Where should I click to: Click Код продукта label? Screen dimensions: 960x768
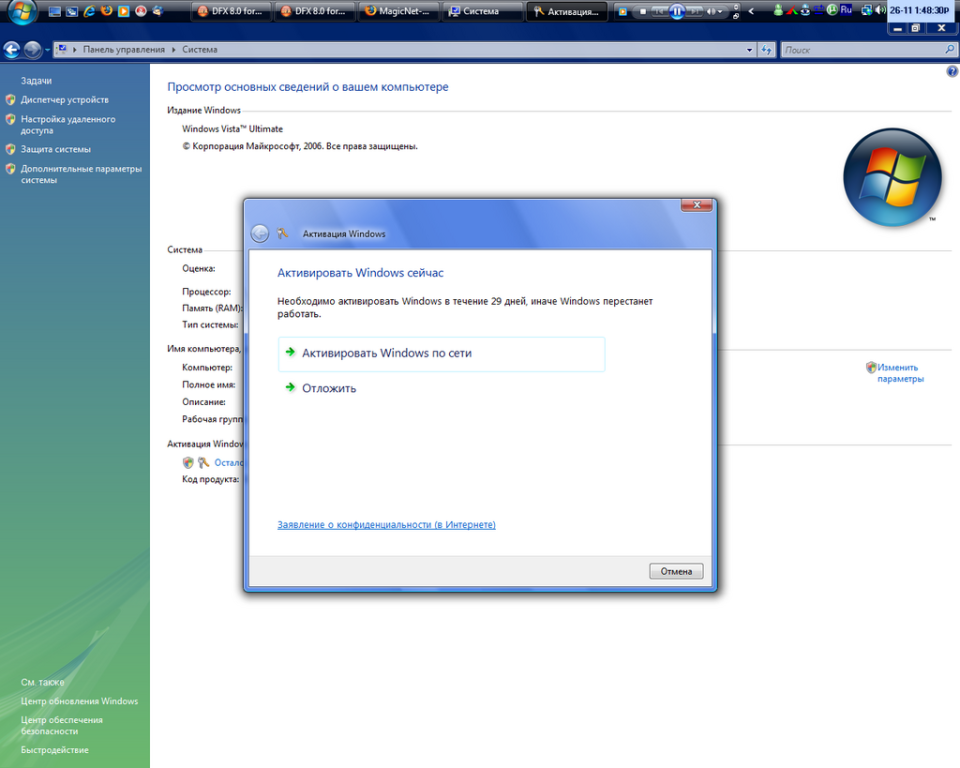click(x=210, y=480)
